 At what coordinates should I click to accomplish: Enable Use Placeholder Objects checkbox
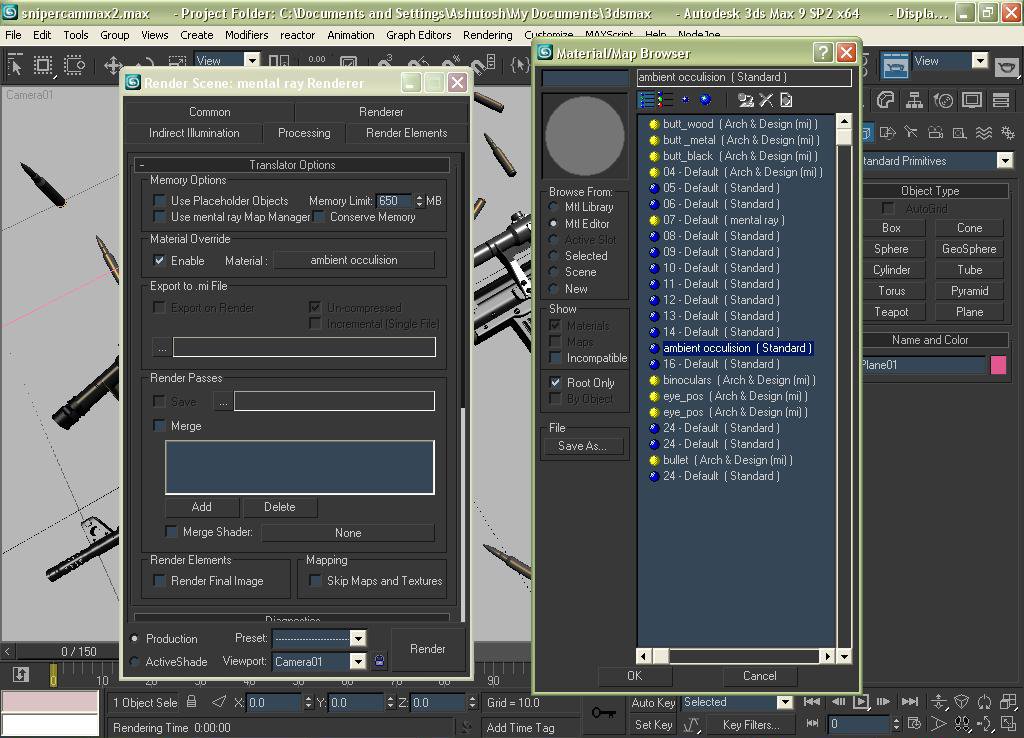pyautogui.click(x=159, y=200)
